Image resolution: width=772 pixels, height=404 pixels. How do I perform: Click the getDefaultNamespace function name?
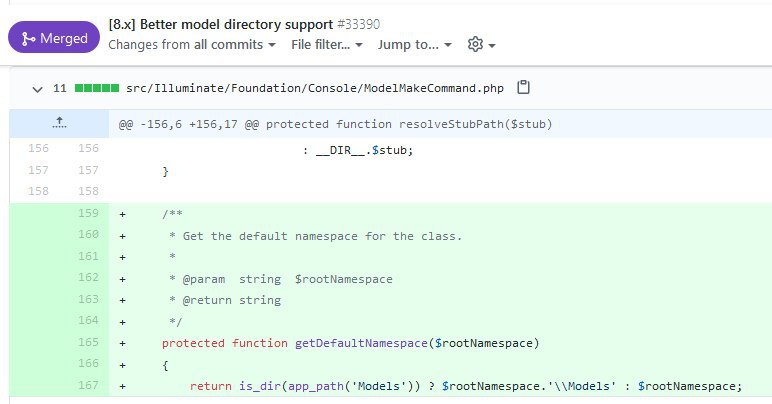(361, 343)
